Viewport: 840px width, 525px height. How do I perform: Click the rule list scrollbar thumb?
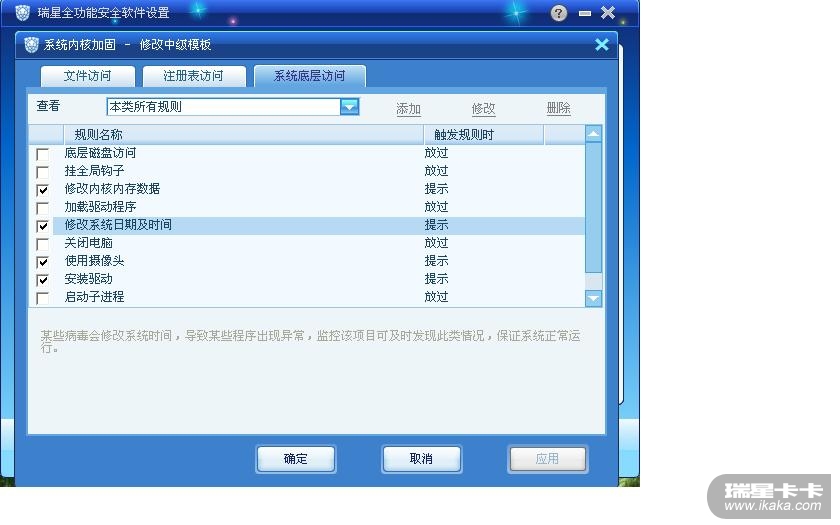(x=593, y=207)
